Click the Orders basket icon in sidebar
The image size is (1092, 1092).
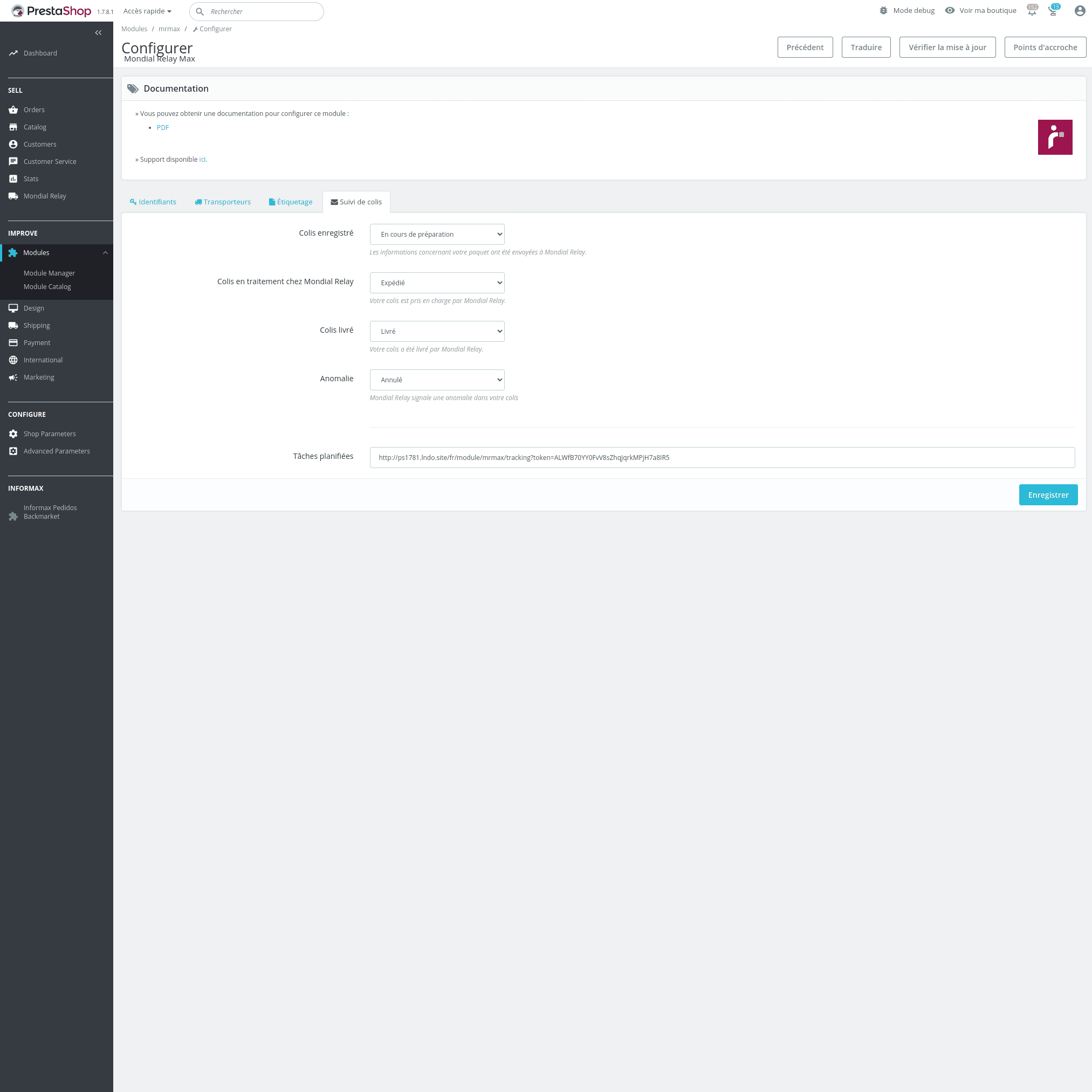coord(13,109)
